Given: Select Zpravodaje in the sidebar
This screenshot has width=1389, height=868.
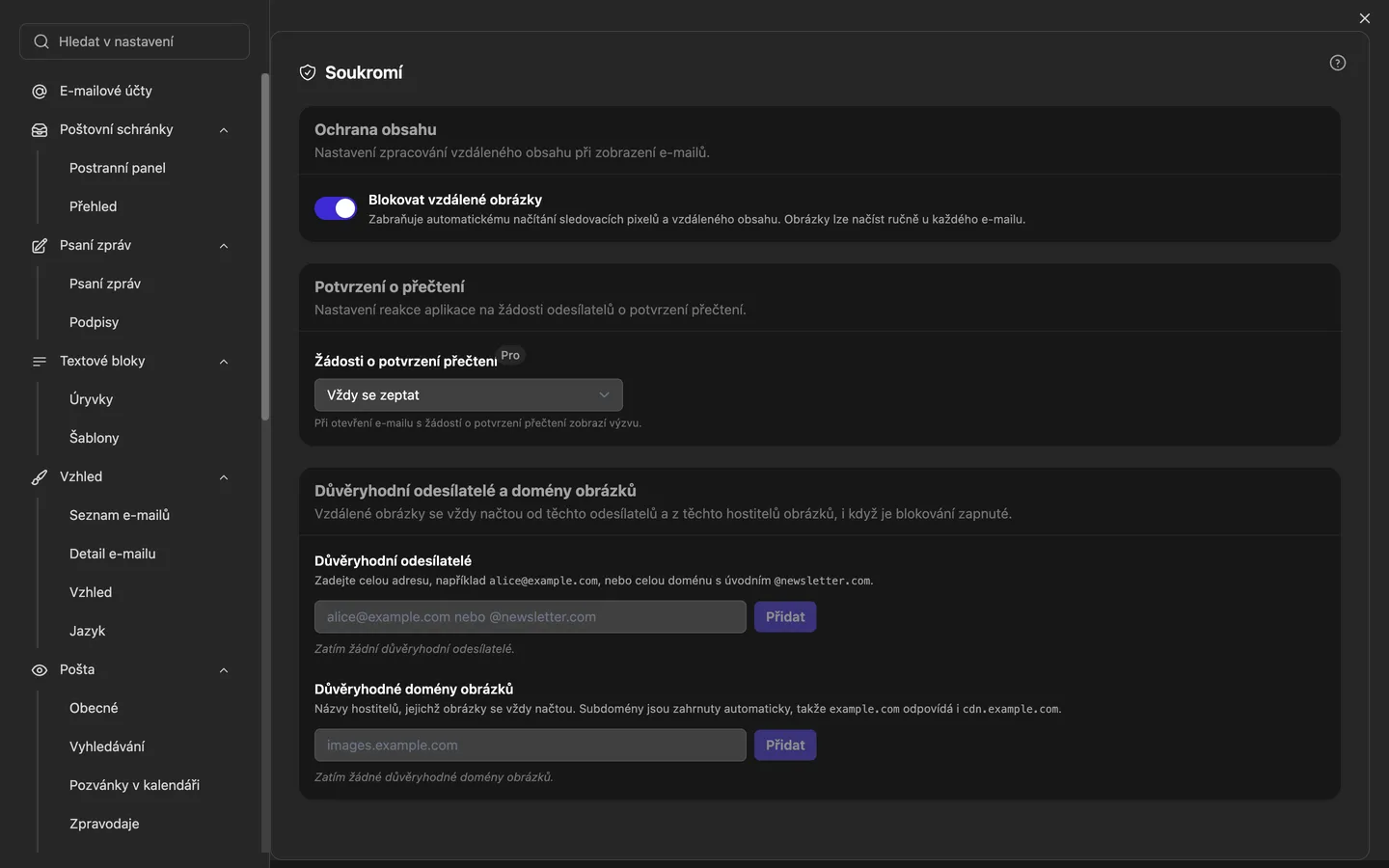Looking at the screenshot, I should coord(104,824).
